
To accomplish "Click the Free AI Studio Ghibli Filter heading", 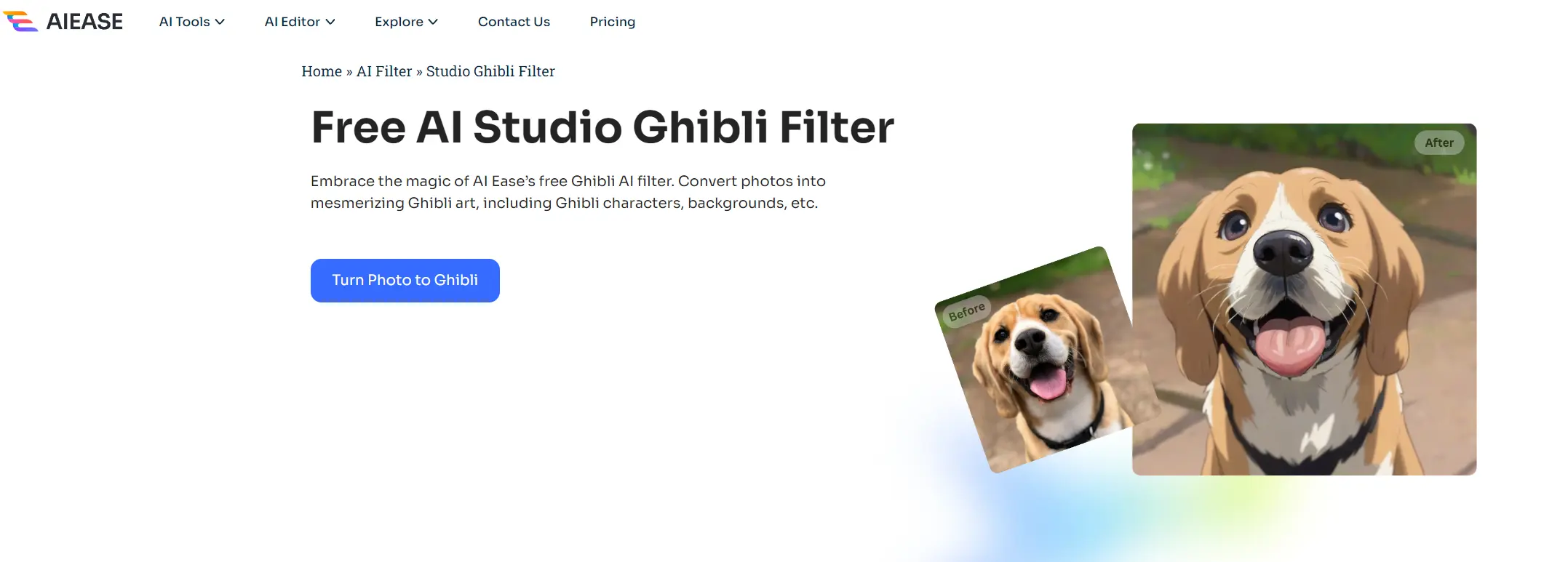I will click(602, 127).
